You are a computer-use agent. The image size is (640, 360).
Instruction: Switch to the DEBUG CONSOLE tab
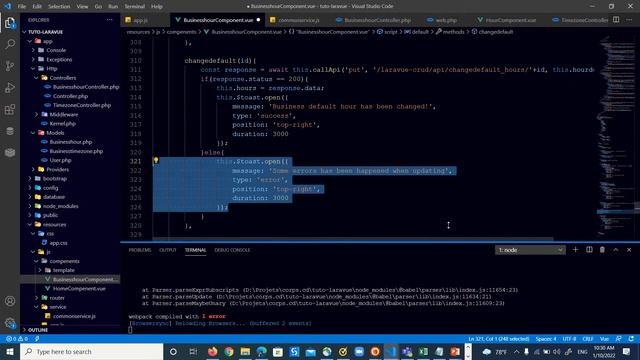(232, 250)
